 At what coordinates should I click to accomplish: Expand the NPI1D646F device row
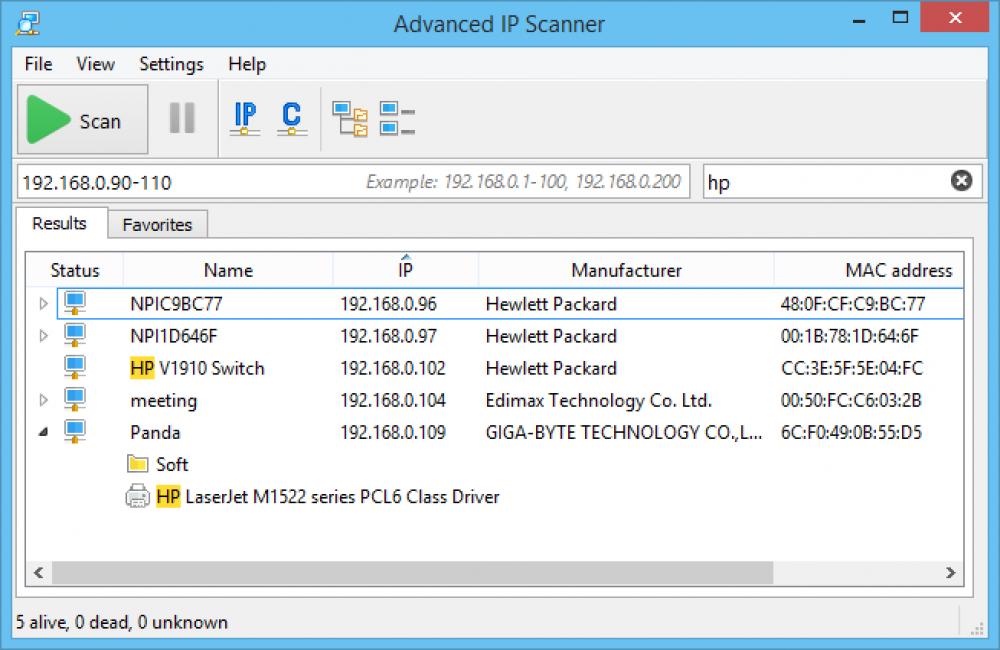tap(42, 336)
